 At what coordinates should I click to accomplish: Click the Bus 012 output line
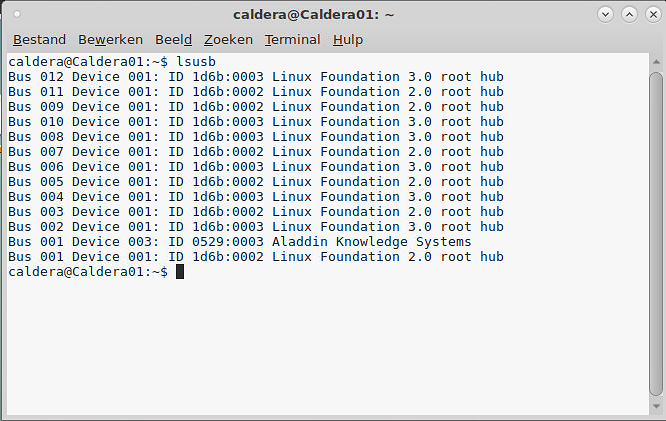[x=255, y=77]
